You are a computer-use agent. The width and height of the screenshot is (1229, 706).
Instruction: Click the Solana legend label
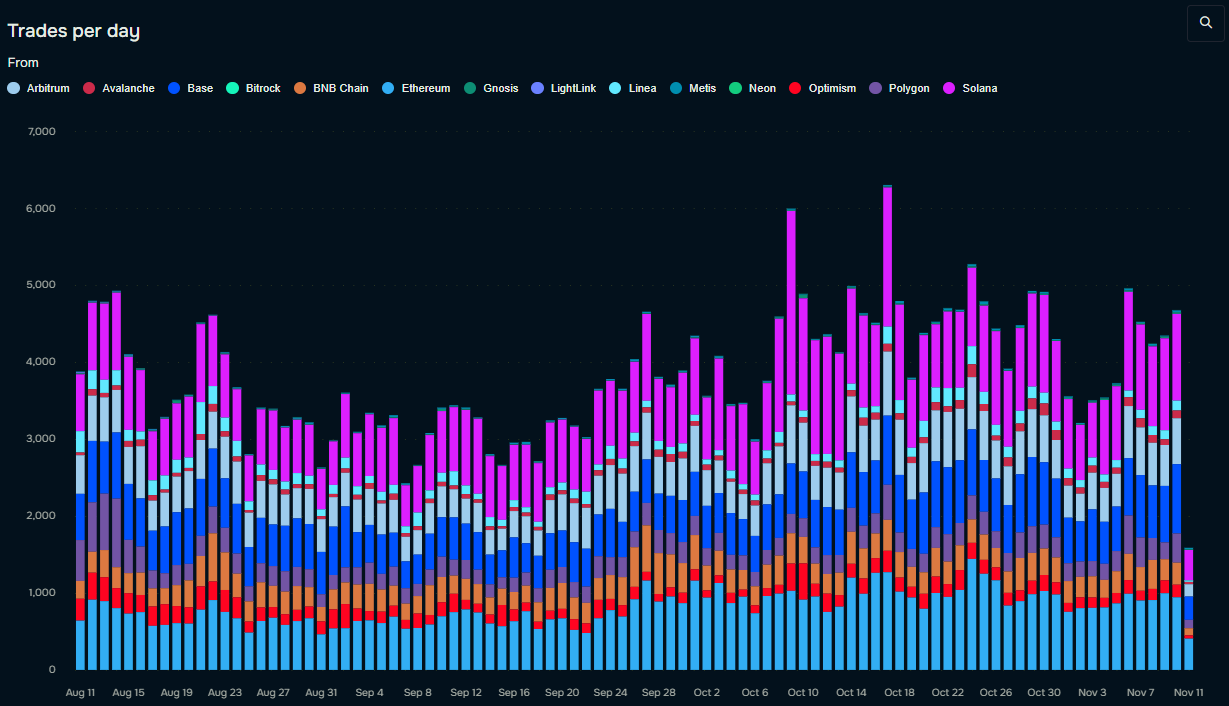tap(980, 88)
